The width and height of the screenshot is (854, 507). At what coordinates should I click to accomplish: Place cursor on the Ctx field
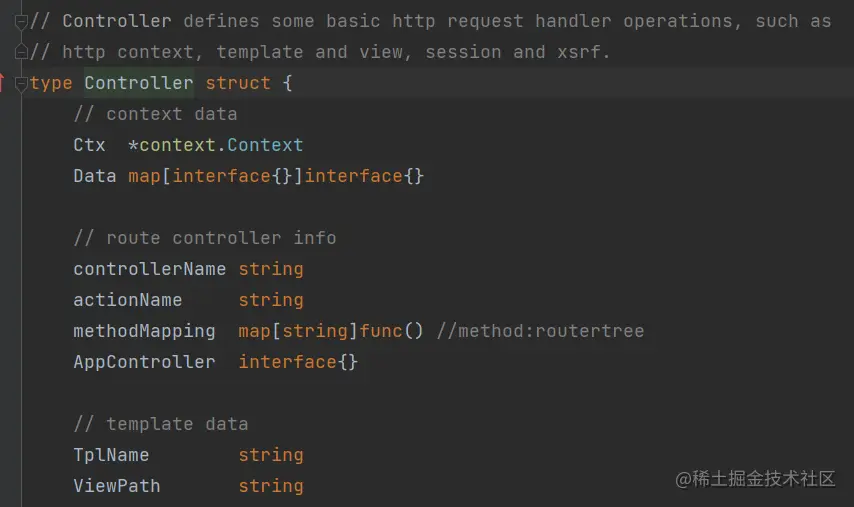pos(89,145)
